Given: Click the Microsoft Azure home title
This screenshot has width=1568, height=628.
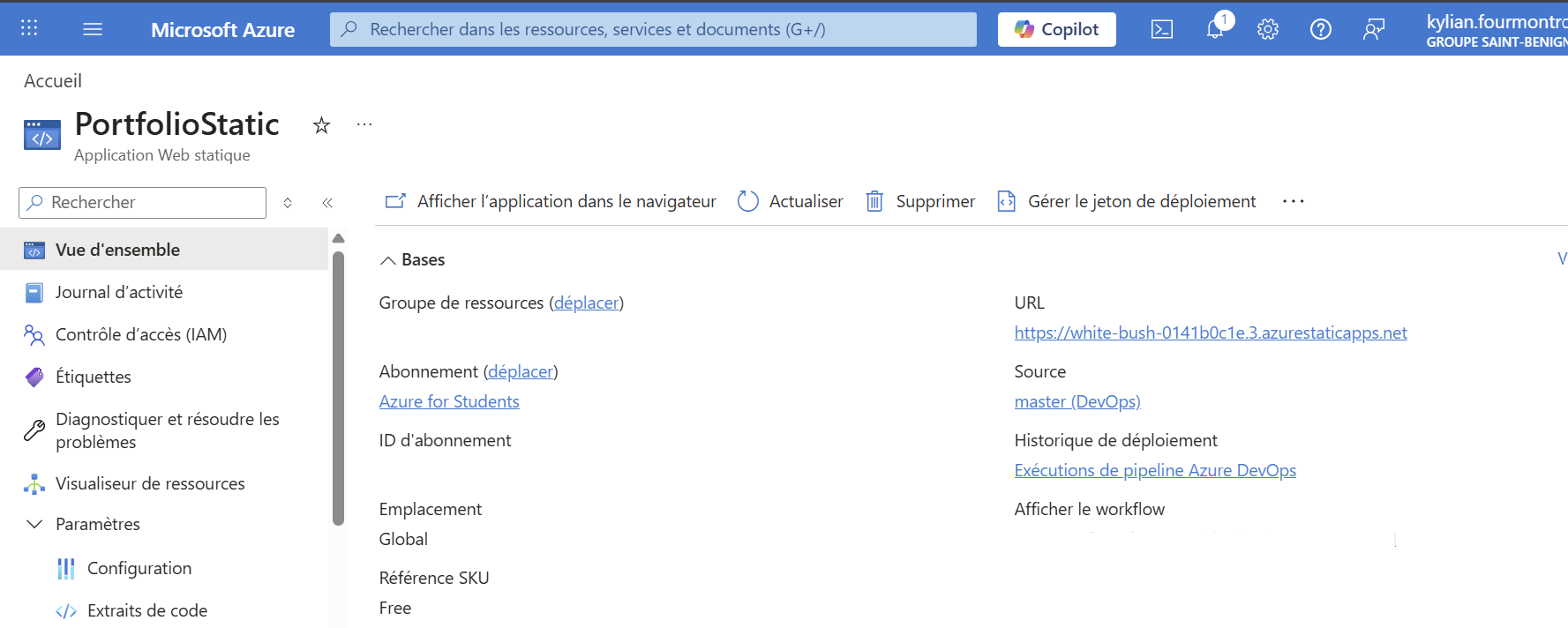Looking at the screenshot, I should 222,29.
